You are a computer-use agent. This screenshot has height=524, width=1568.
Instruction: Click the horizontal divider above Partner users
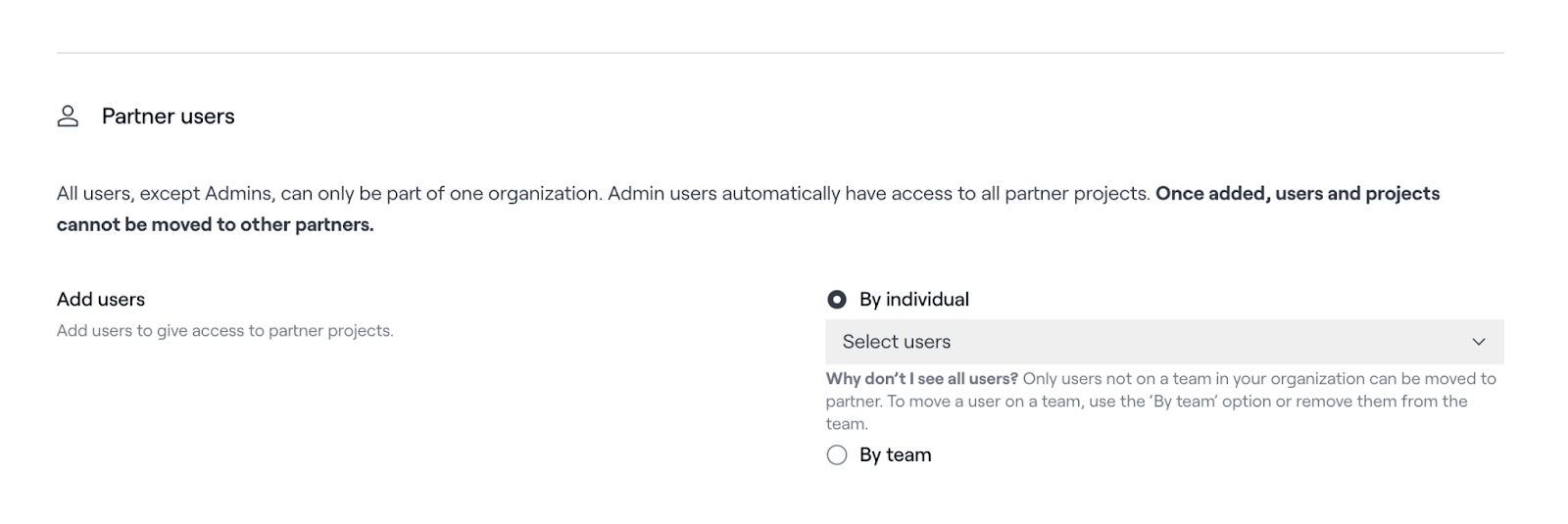[780, 53]
